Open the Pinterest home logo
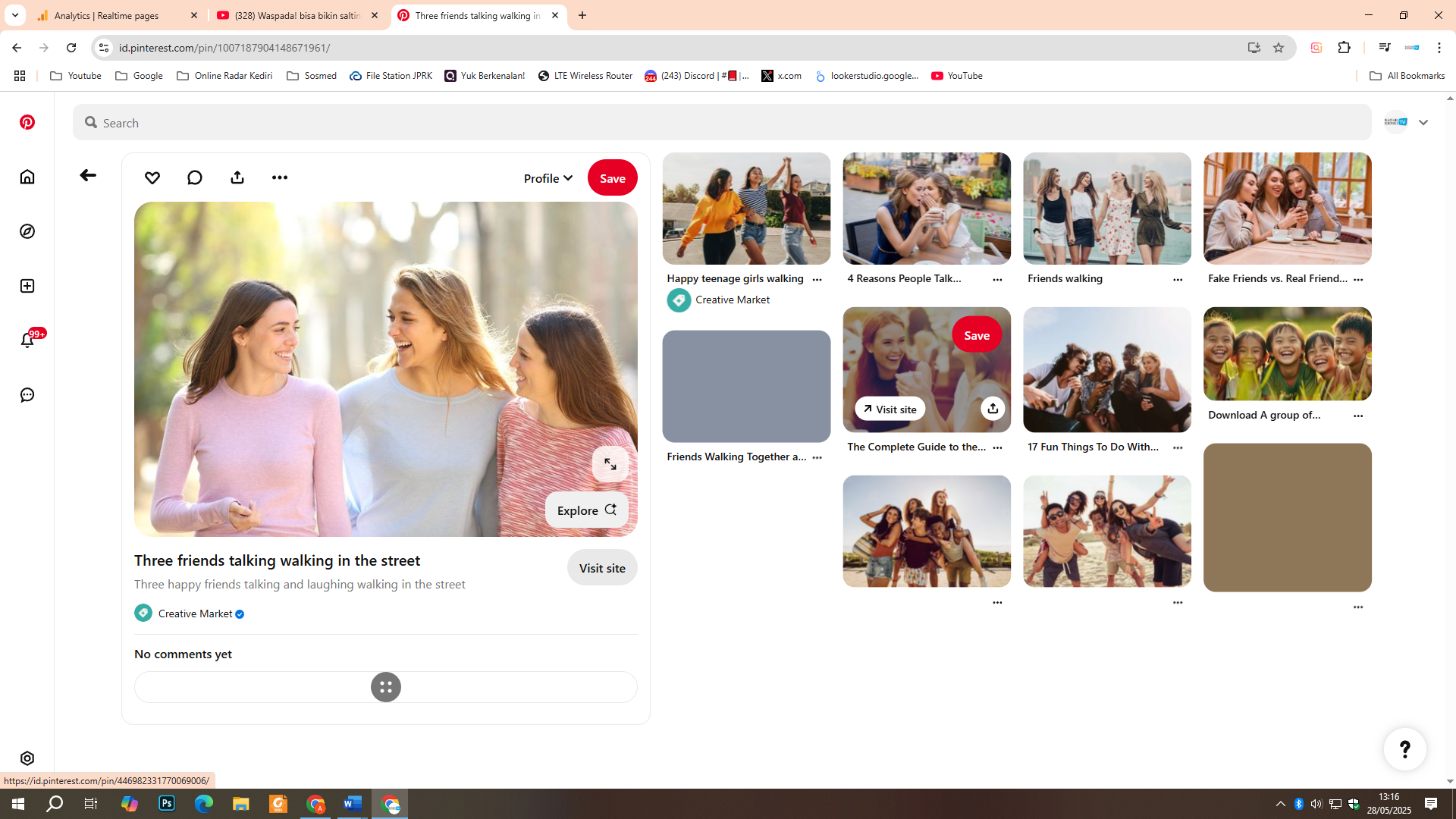This screenshot has width=1456, height=819. (27, 122)
